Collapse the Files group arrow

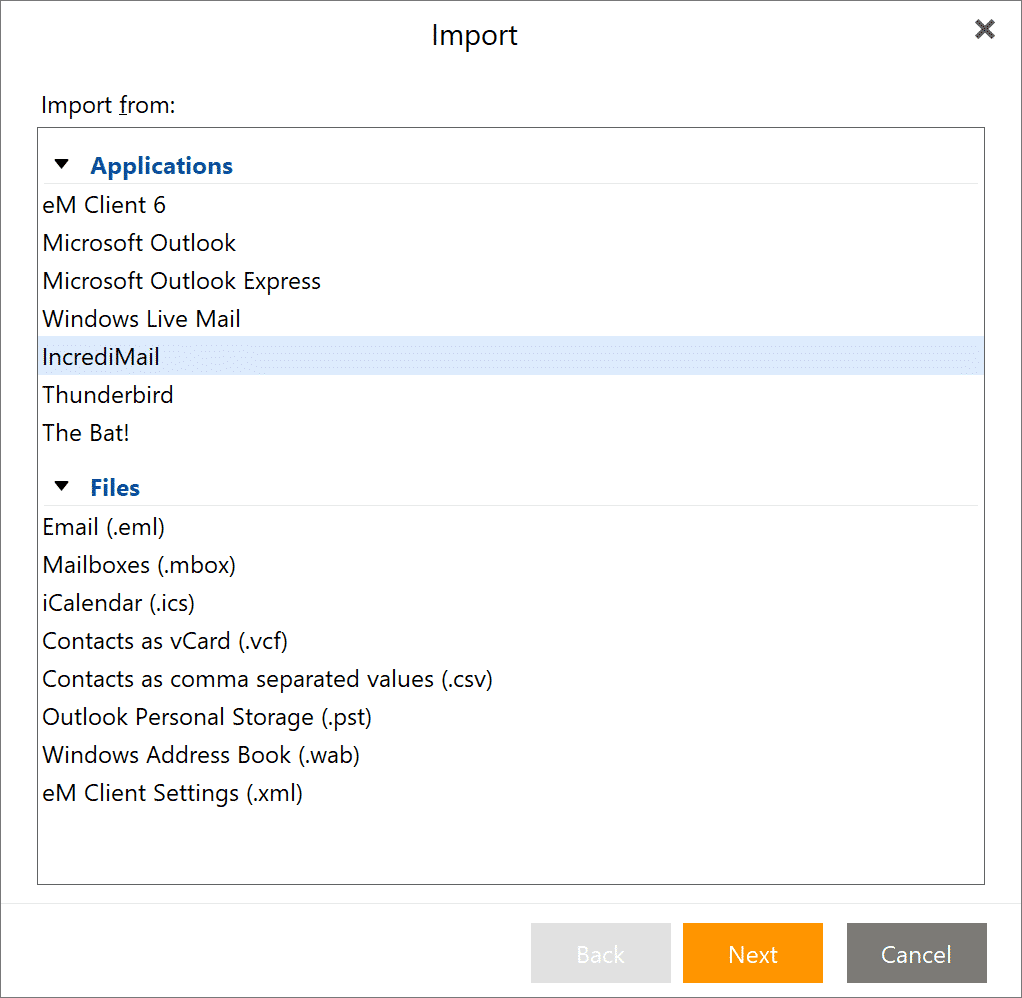click(61, 486)
